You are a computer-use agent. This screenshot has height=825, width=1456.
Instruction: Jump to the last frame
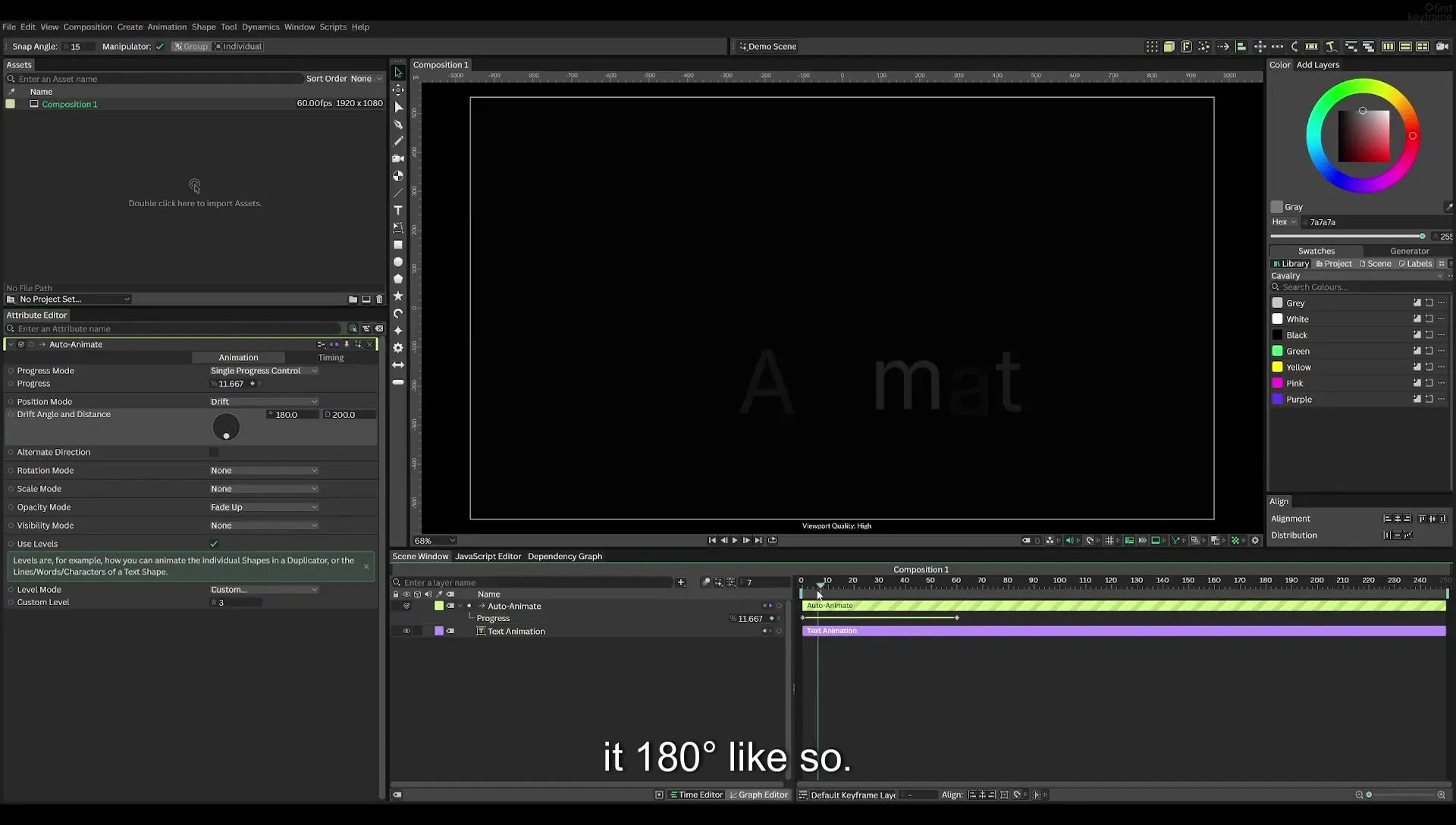tap(758, 541)
